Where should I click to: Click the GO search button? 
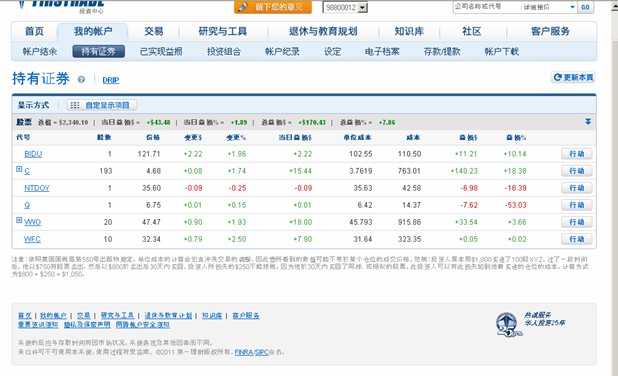point(585,7)
